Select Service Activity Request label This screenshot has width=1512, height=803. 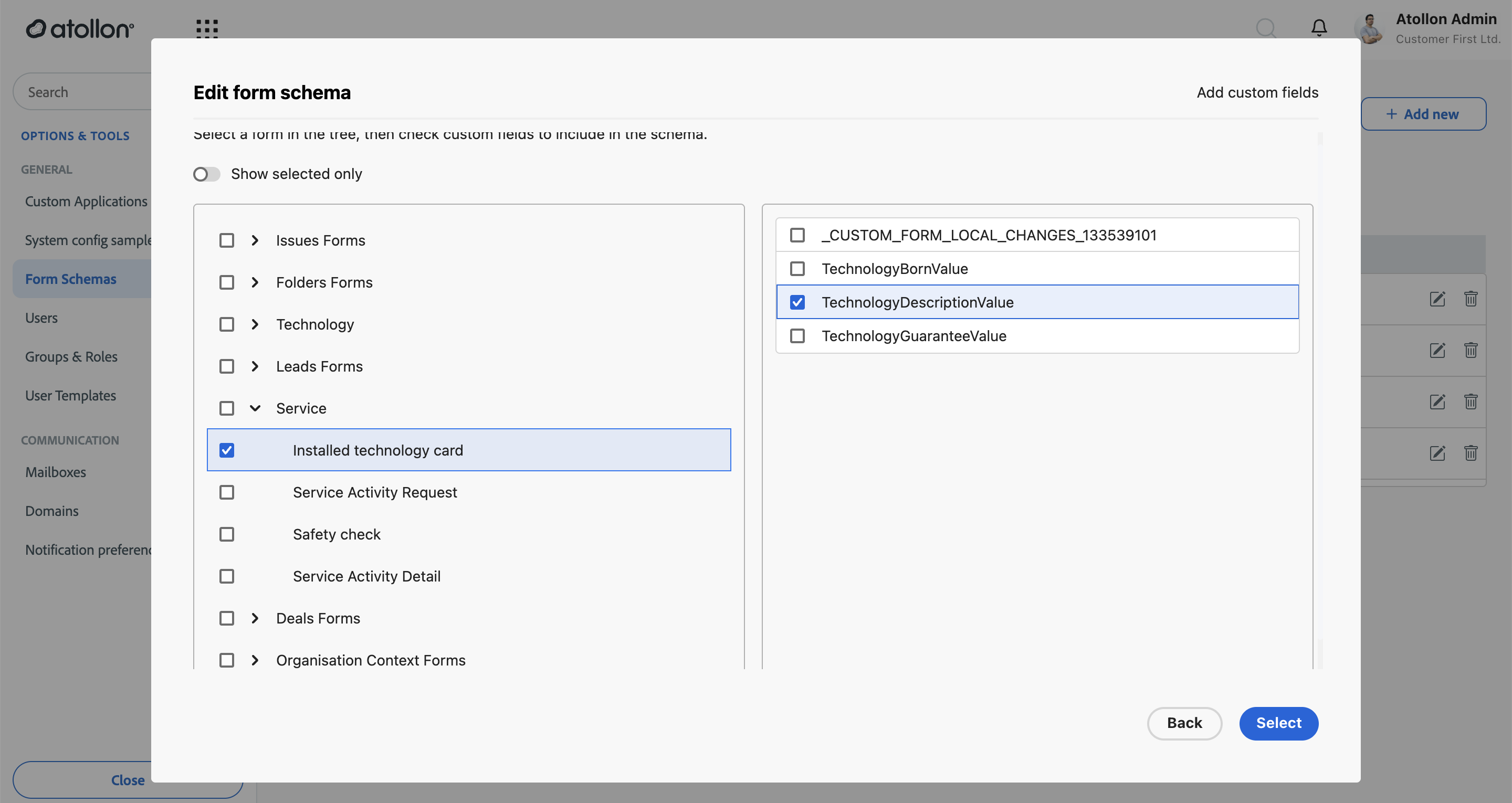374,492
